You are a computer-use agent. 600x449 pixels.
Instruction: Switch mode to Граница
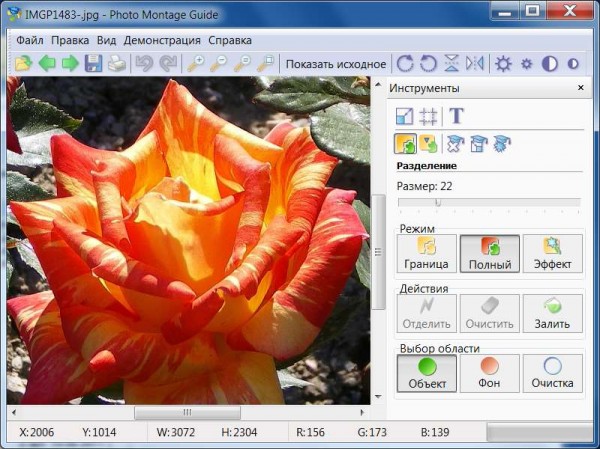(426, 254)
